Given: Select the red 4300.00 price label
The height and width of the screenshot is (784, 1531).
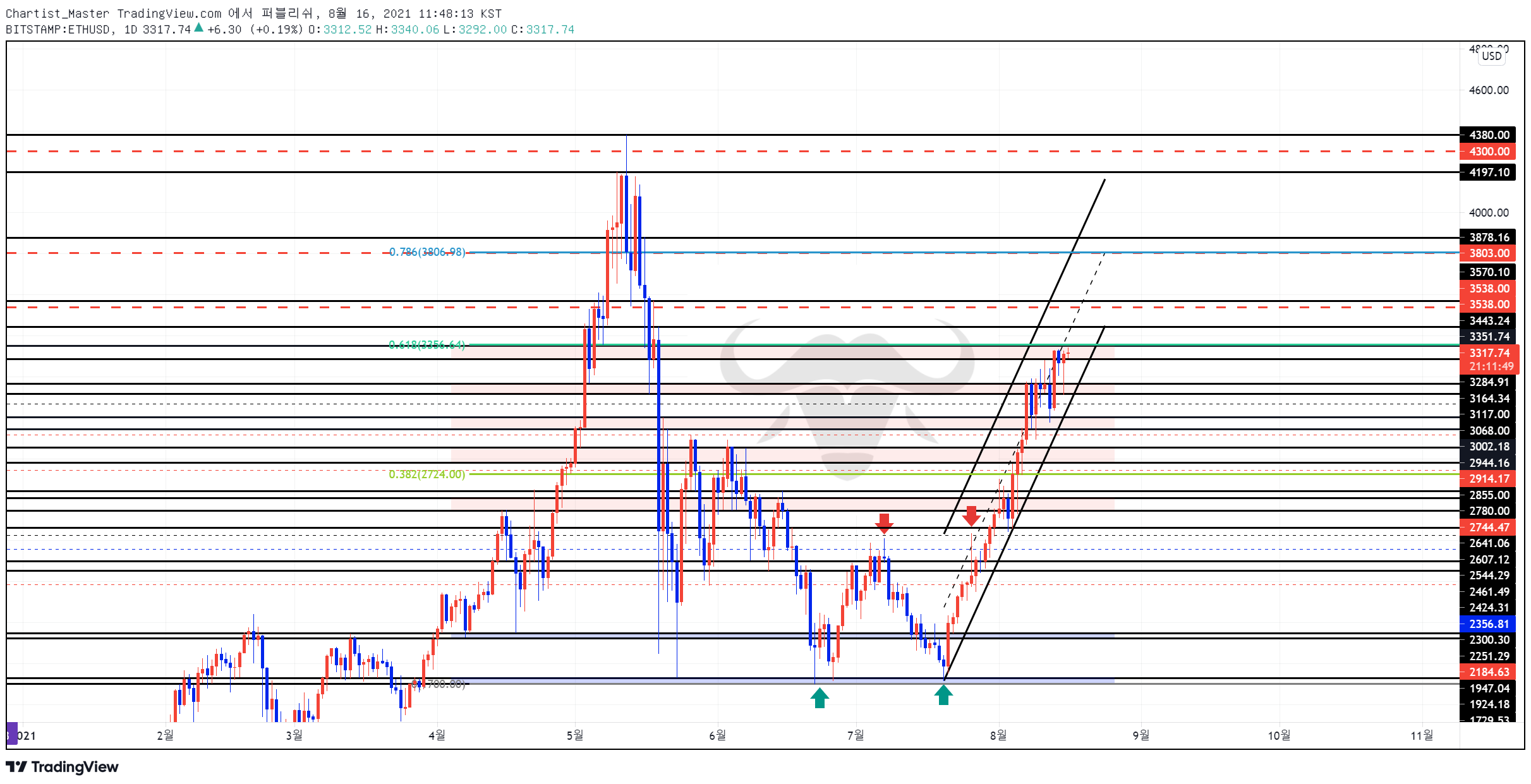Looking at the screenshot, I should pyautogui.click(x=1487, y=151).
